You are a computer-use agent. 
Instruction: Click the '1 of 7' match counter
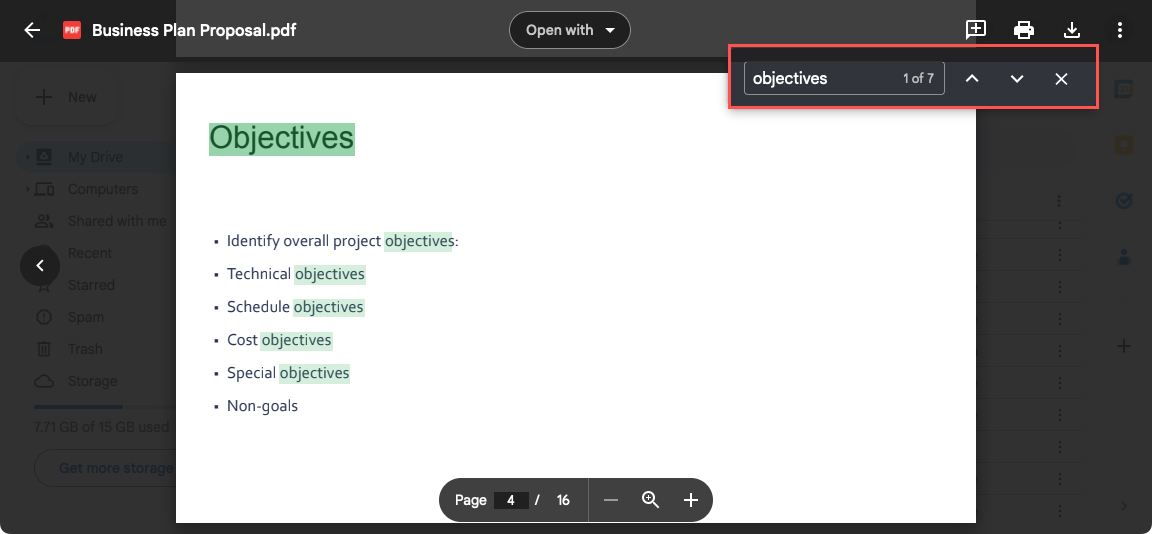tap(918, 79)
